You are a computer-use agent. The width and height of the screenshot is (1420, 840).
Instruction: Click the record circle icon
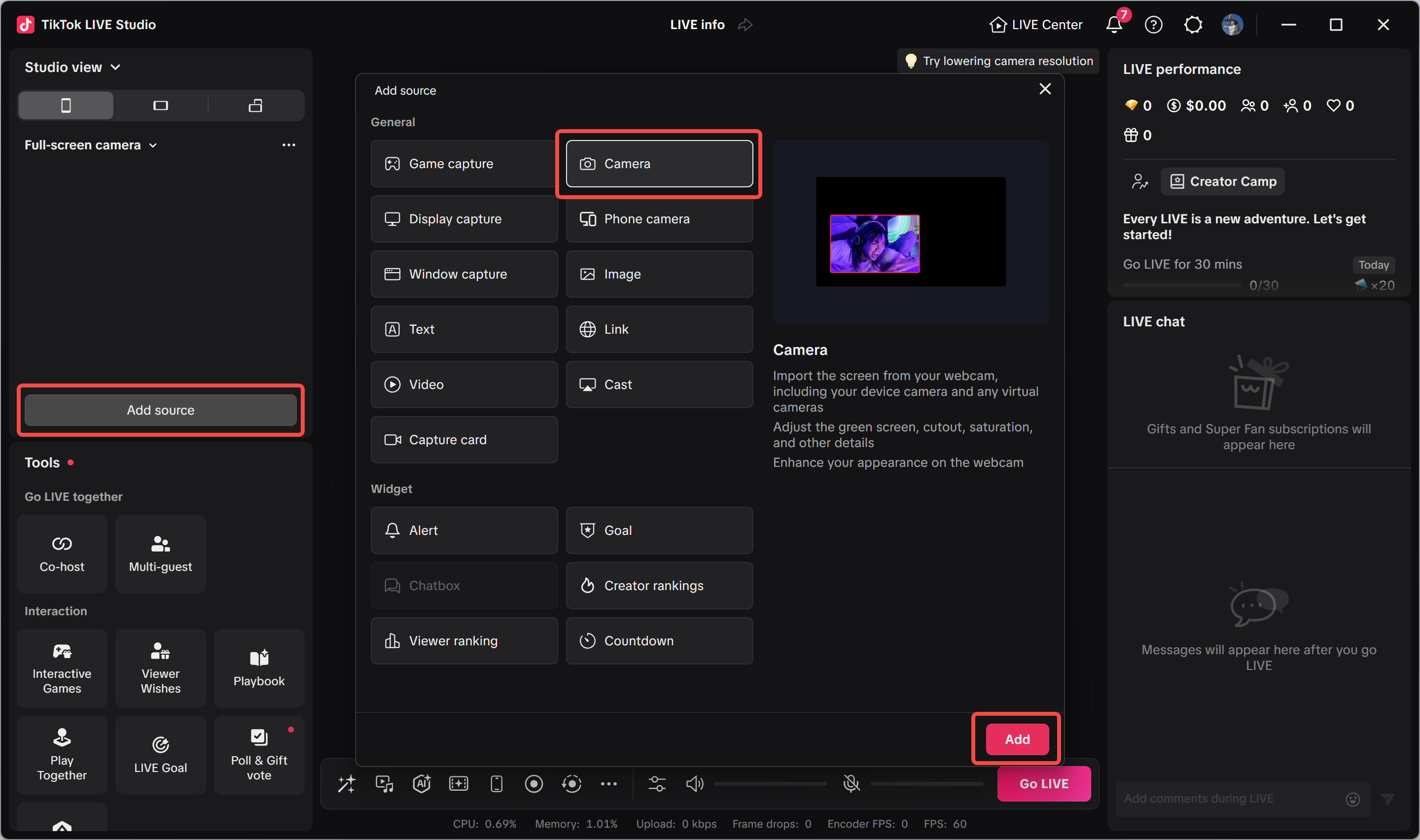coord(533,784)
